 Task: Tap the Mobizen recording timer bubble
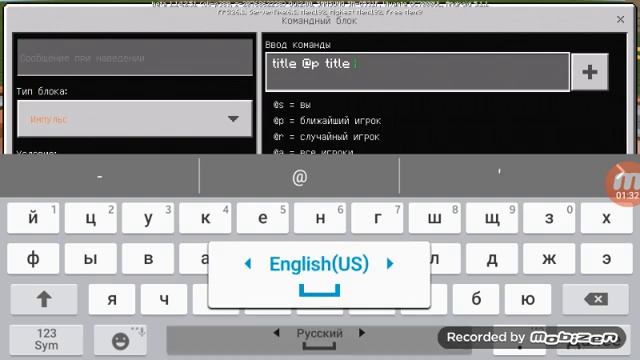click(624, 184)
